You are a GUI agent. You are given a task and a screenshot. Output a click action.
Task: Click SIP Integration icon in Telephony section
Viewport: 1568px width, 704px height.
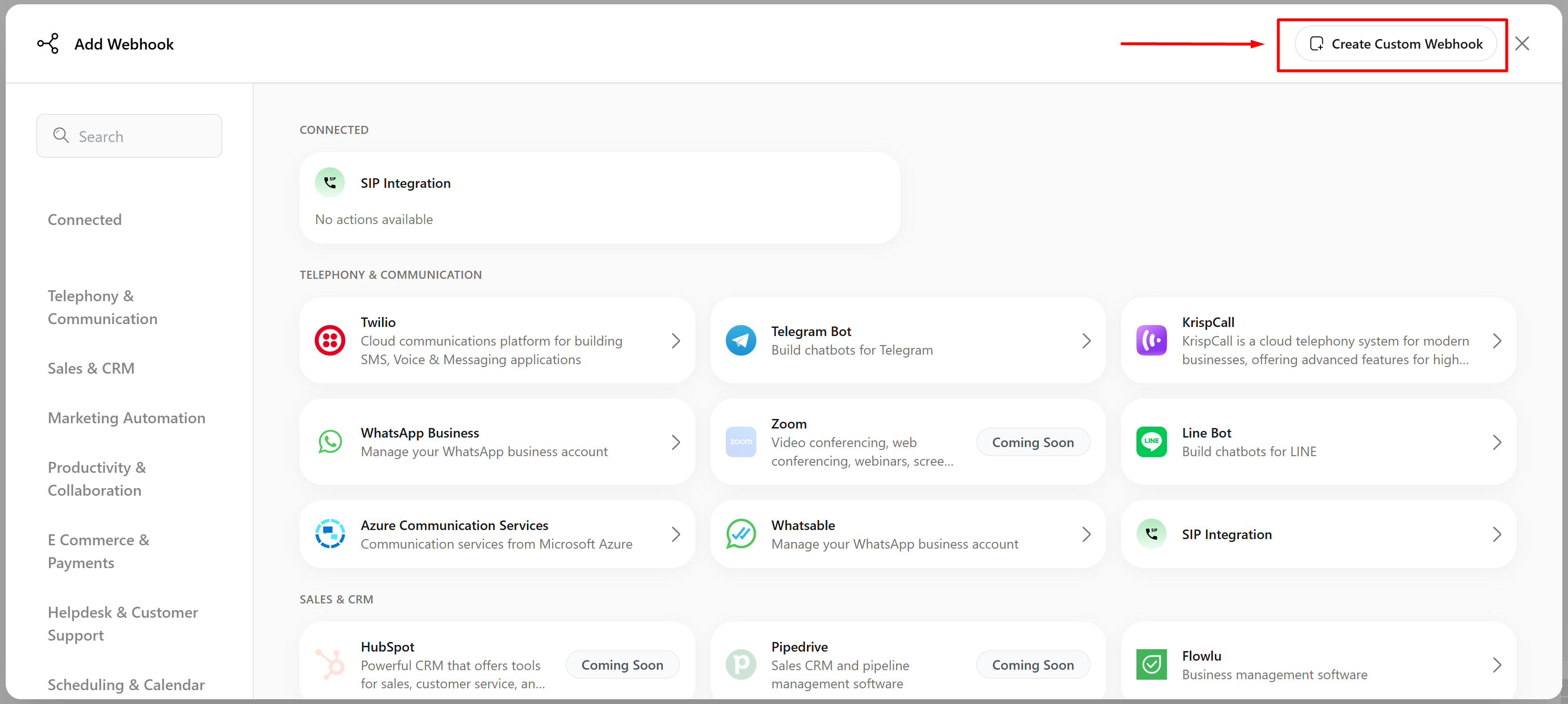[x=1151, y=534]
